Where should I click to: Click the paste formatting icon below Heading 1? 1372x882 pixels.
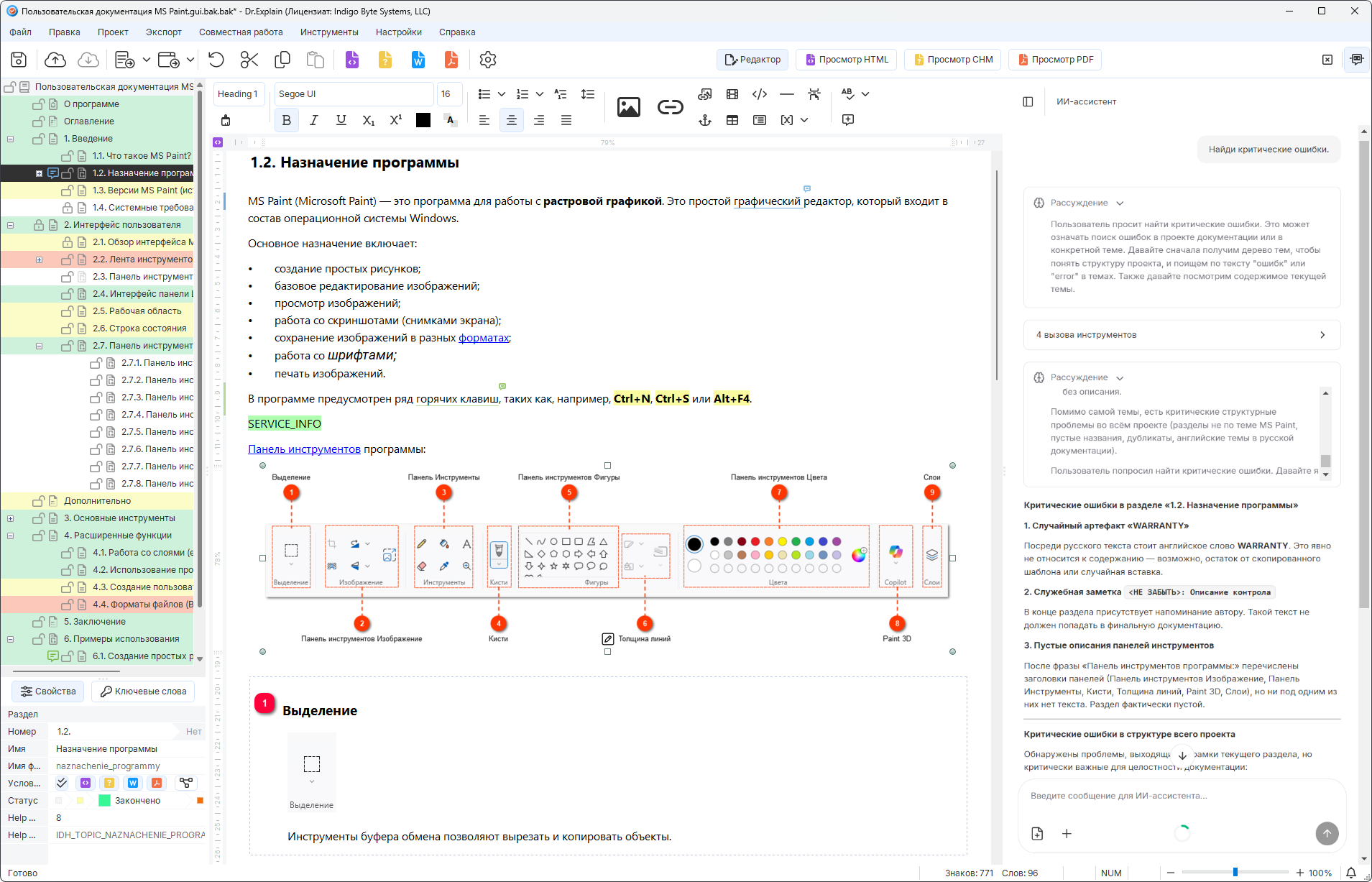[x=226, y=120]
